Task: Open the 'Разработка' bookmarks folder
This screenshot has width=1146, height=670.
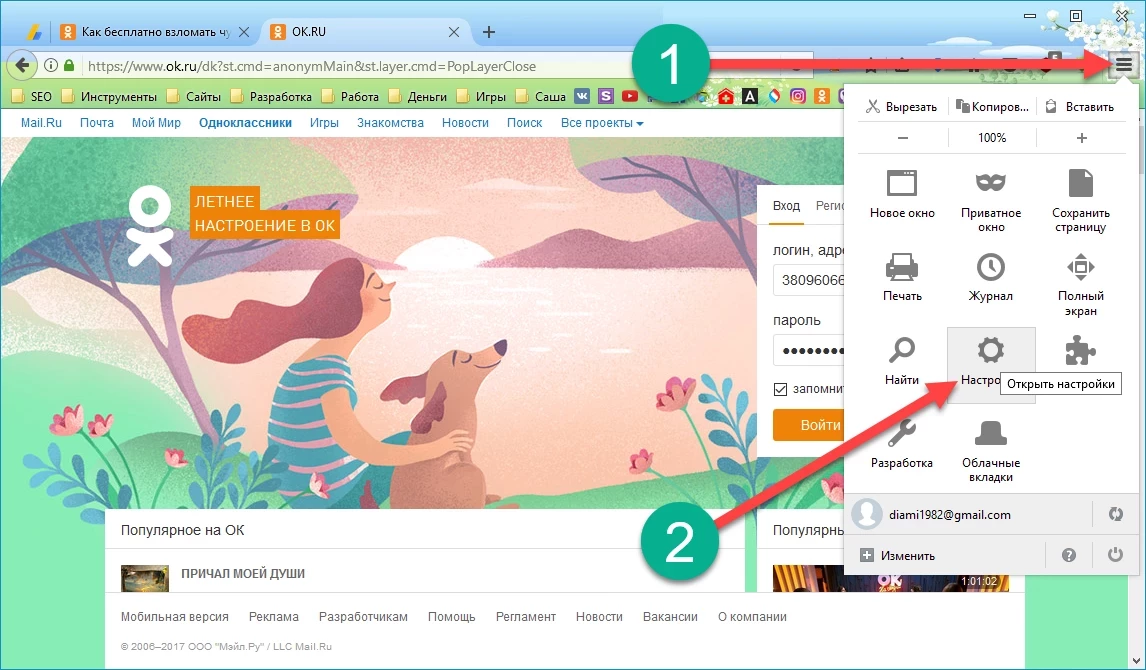Action: (270, 97)
